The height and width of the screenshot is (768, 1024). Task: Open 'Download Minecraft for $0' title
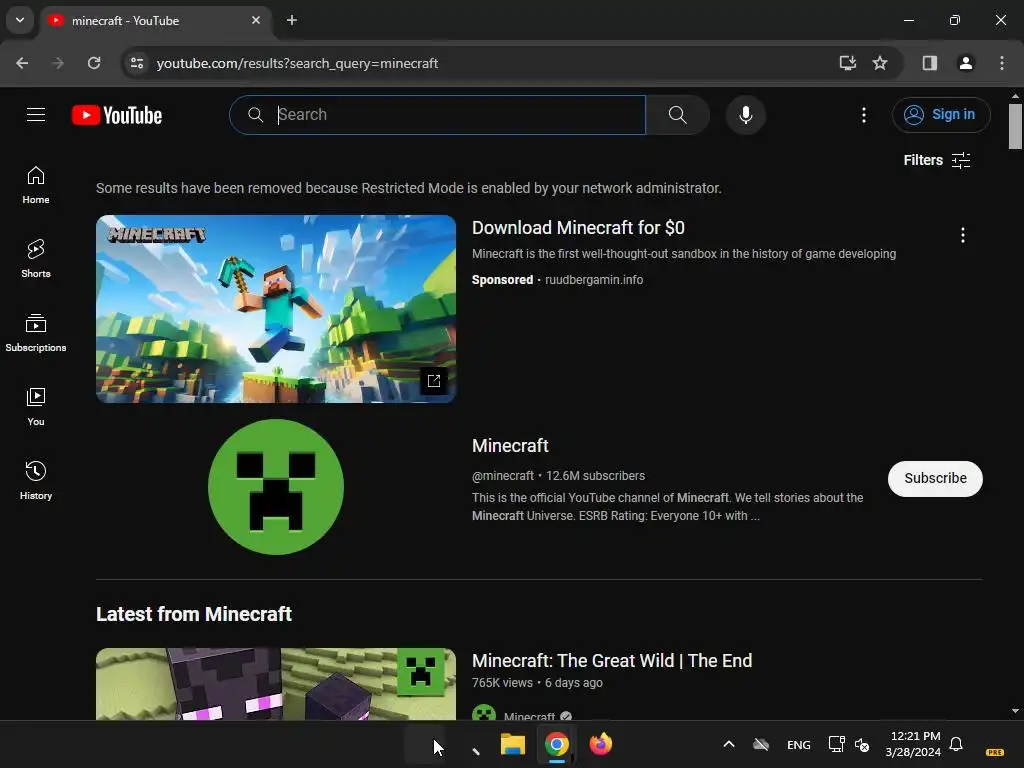(x=578, y=228)
